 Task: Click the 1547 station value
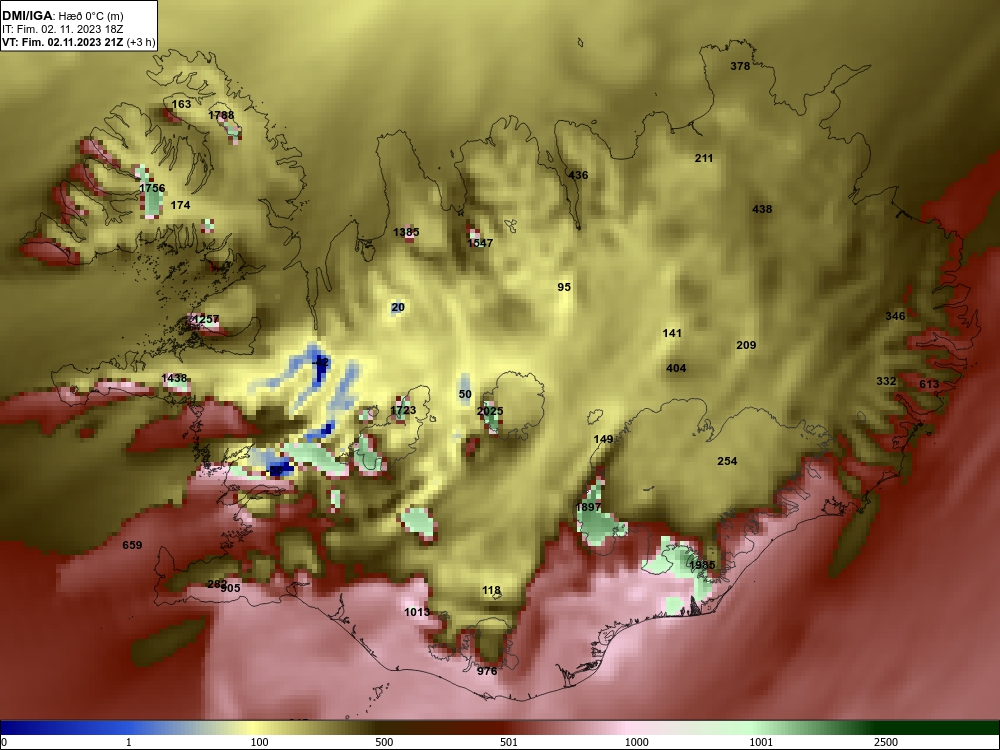pyautogui.click(x=480, y=243)
